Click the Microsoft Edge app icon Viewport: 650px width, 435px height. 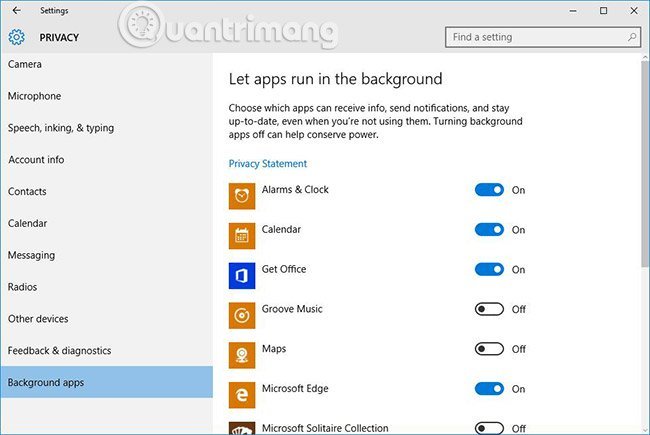tap(242, 395)
